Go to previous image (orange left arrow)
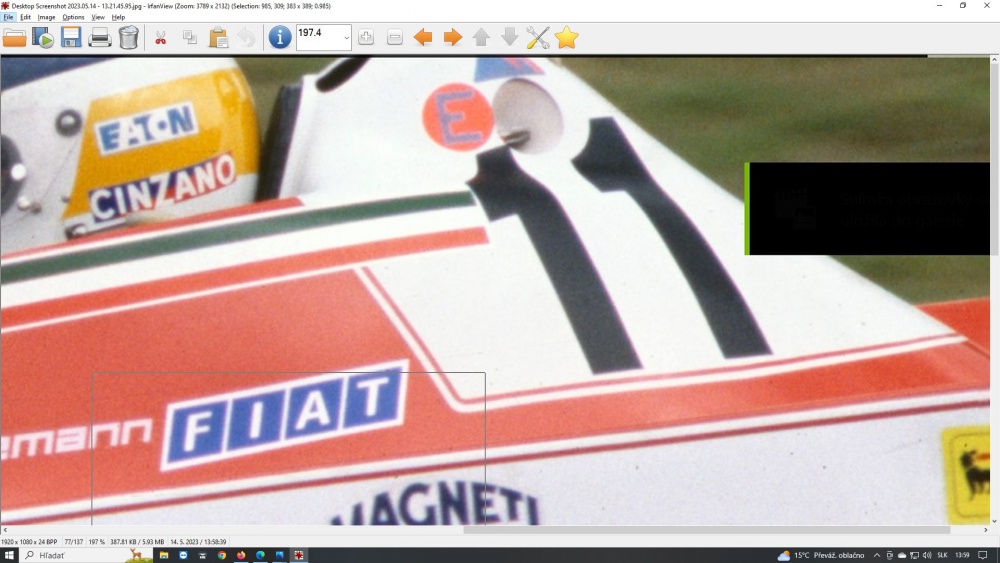Image resolution: width=1000 pixels, height=563 pixels. click(x=423, y=37)
